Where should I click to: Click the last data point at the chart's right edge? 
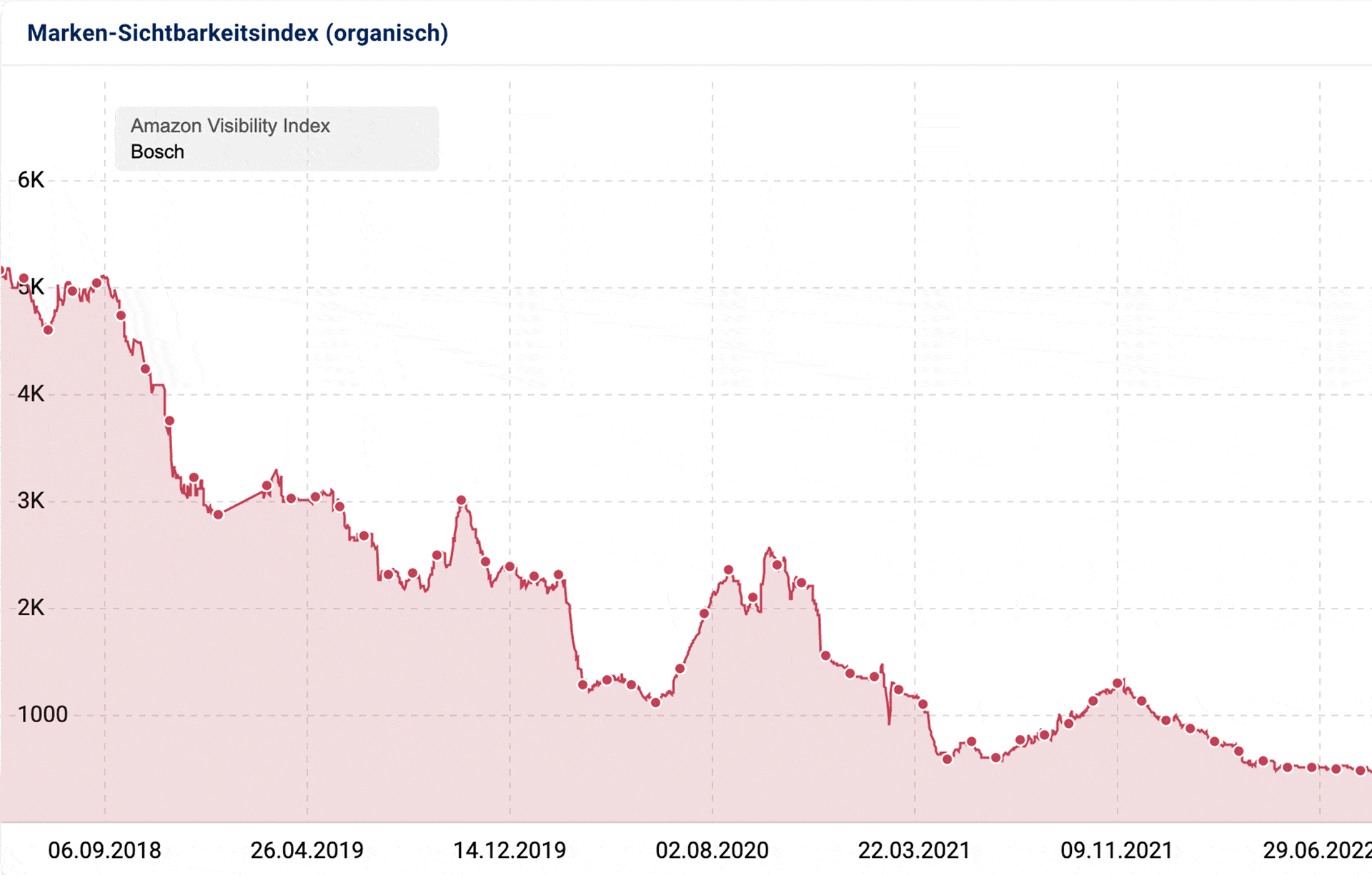pos(1361,771)
